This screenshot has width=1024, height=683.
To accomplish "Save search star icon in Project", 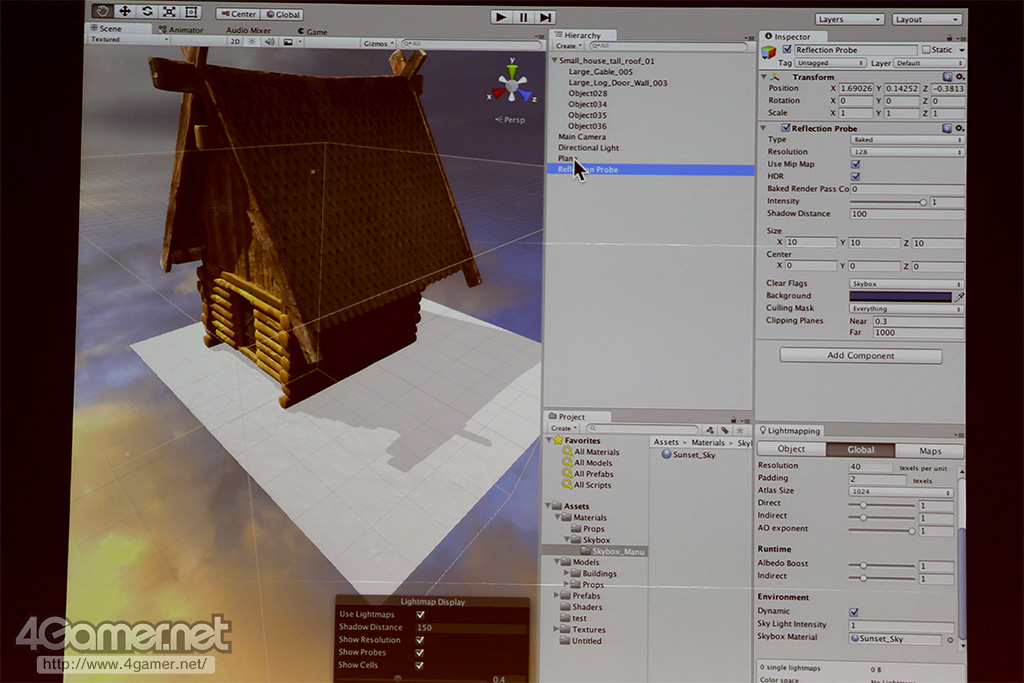I will click(740, 430).
